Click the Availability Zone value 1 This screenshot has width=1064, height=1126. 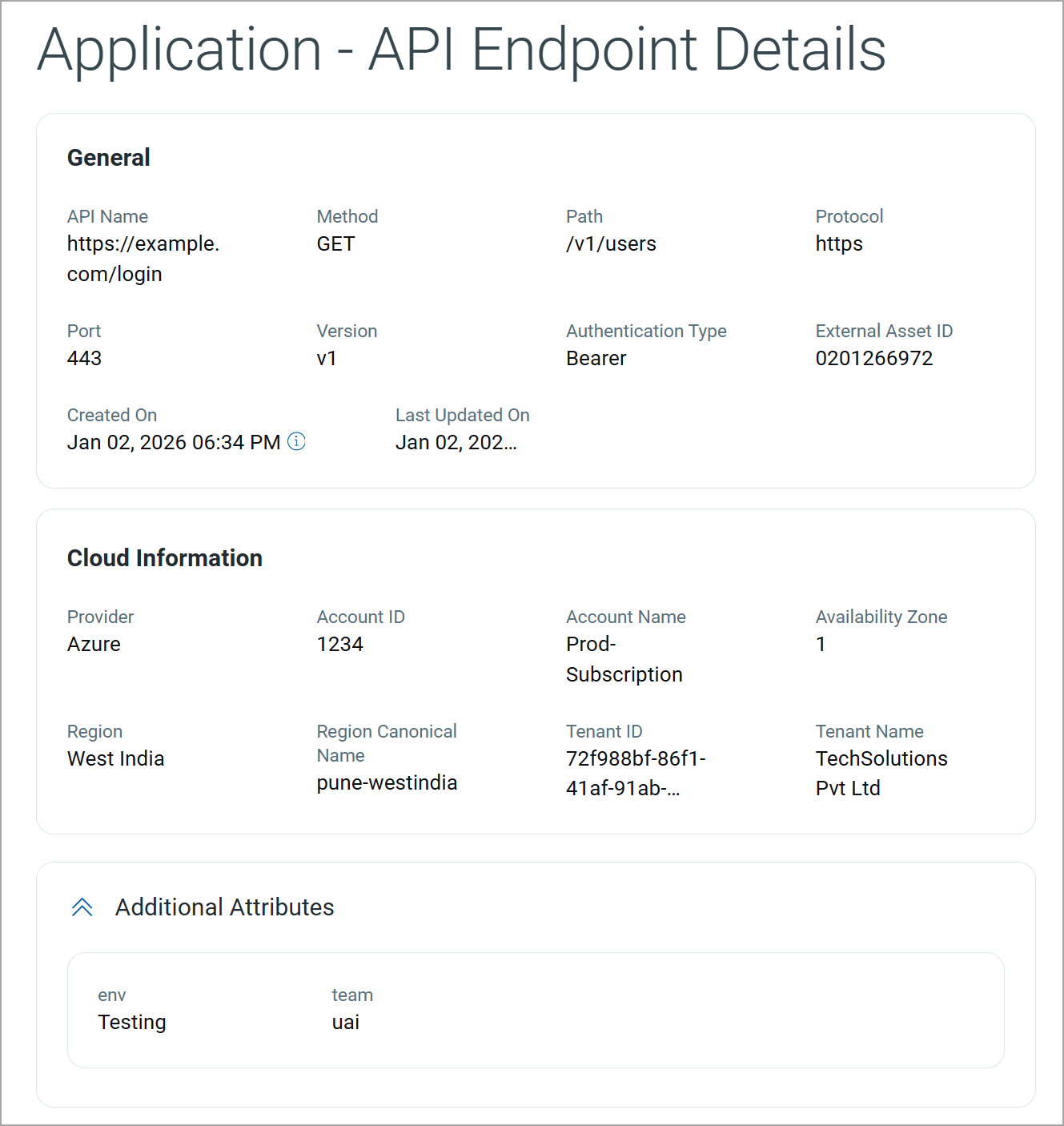point(821,644)
